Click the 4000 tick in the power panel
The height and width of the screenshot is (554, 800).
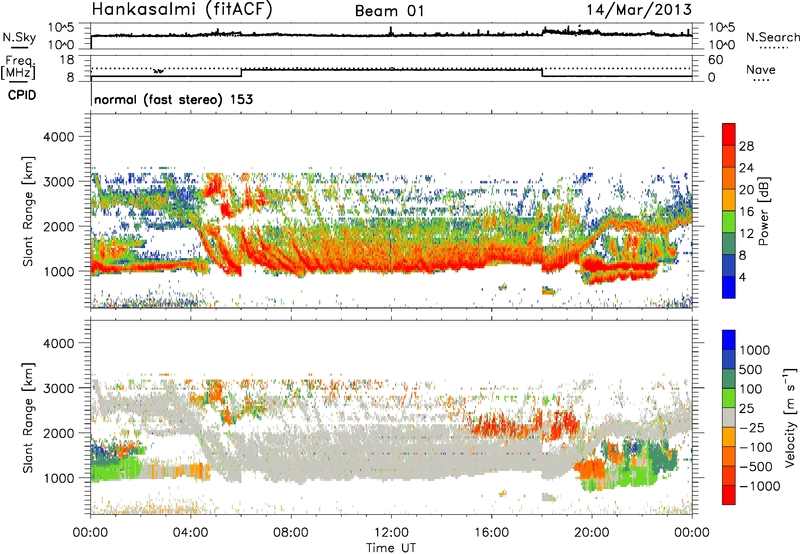[58, 137]
